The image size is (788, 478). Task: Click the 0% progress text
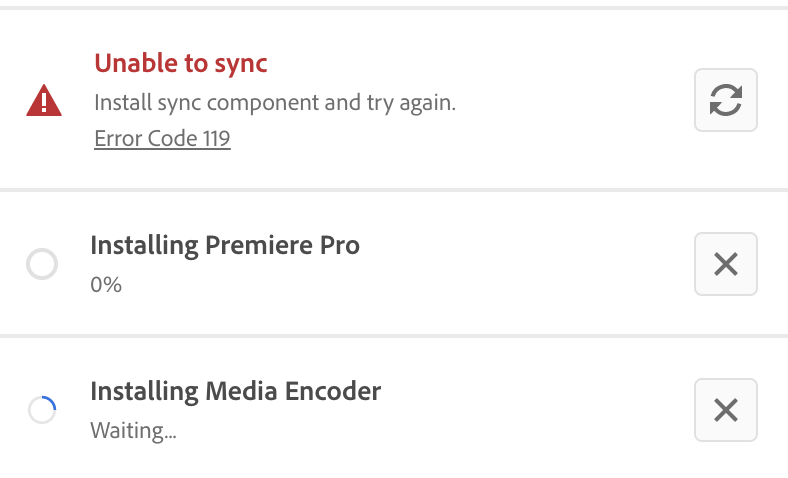click(106, 284)
